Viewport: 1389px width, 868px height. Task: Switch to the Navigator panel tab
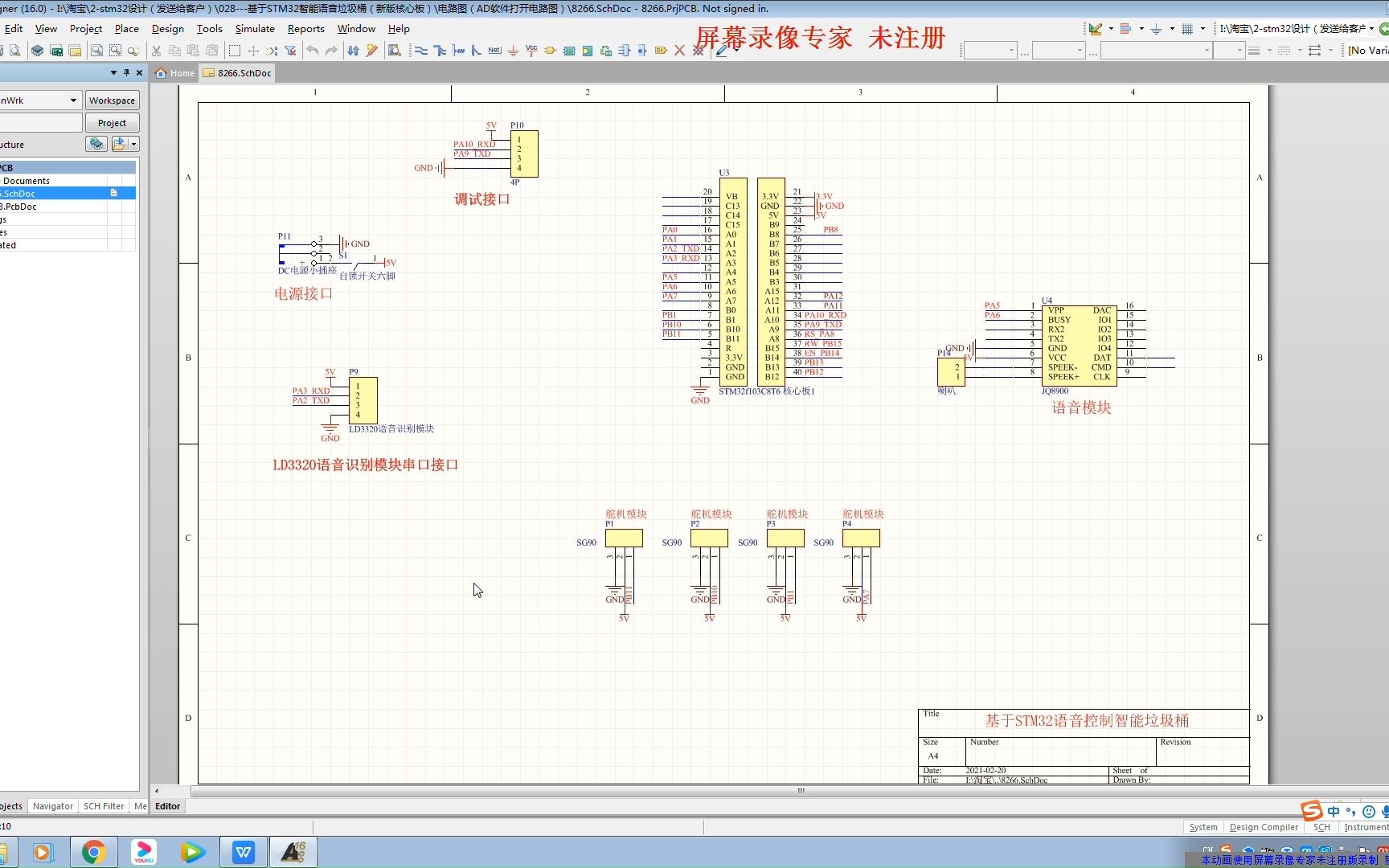(53, 806)
